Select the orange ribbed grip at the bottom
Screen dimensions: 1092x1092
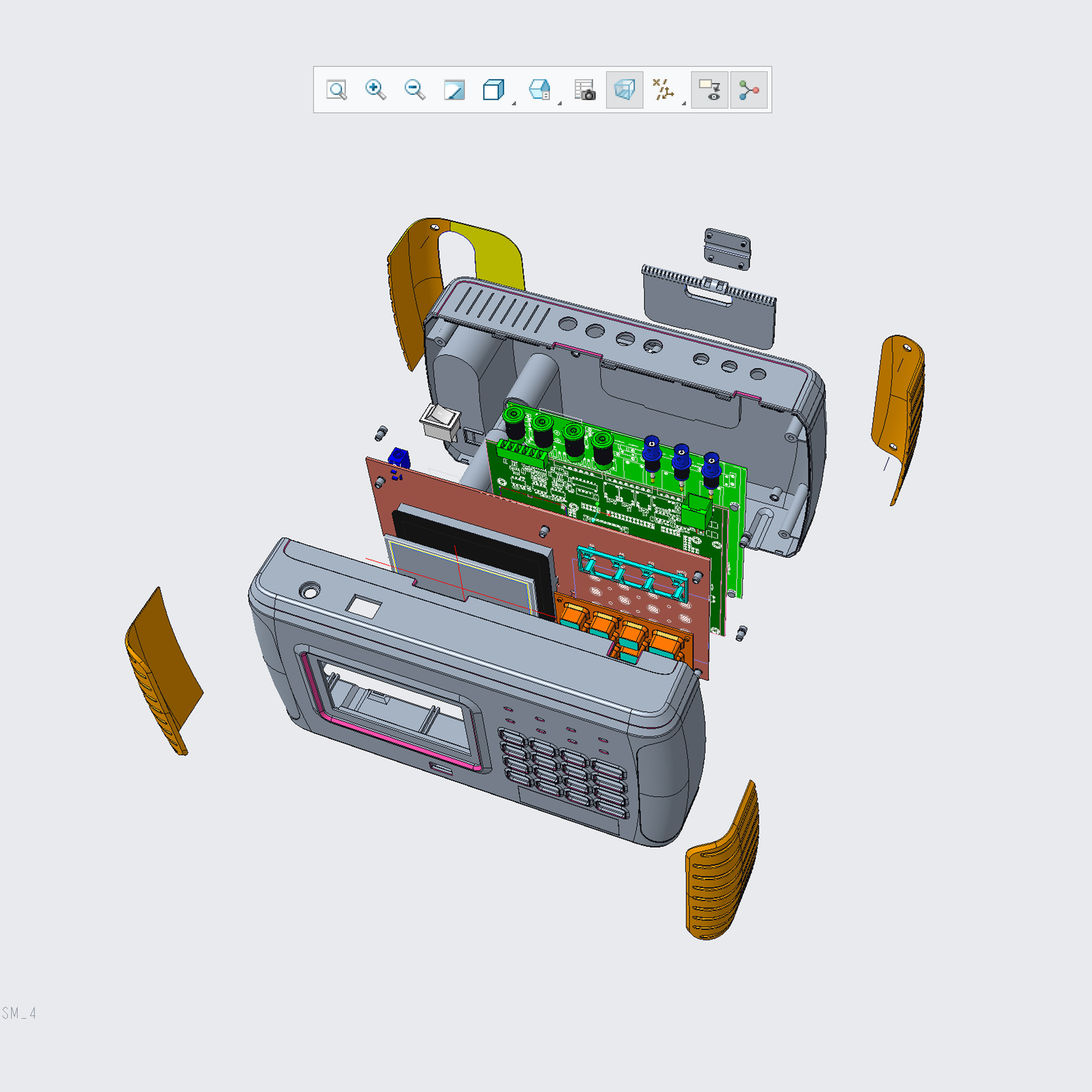click(723, 865)
